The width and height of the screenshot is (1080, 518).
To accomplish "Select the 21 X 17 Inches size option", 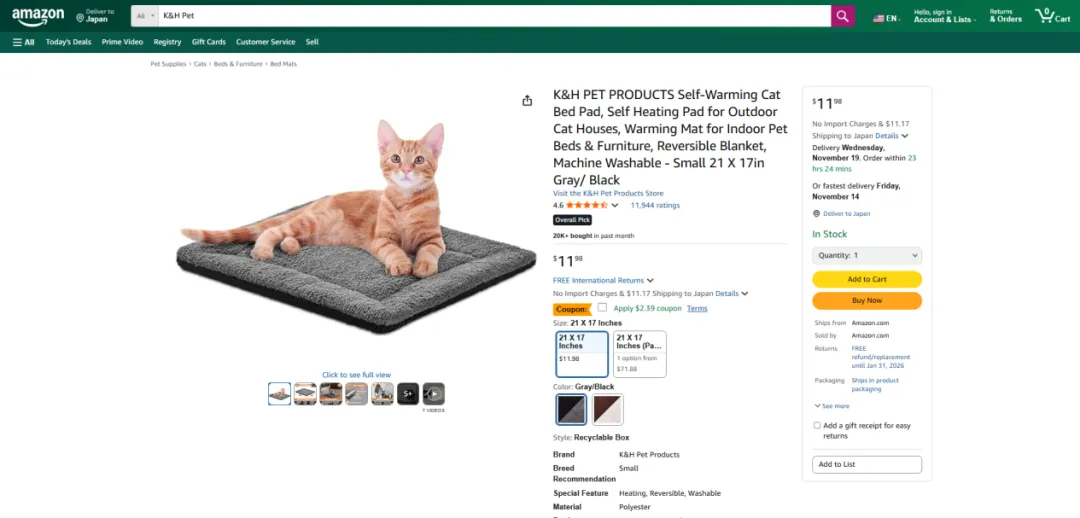I will point(582,353).
